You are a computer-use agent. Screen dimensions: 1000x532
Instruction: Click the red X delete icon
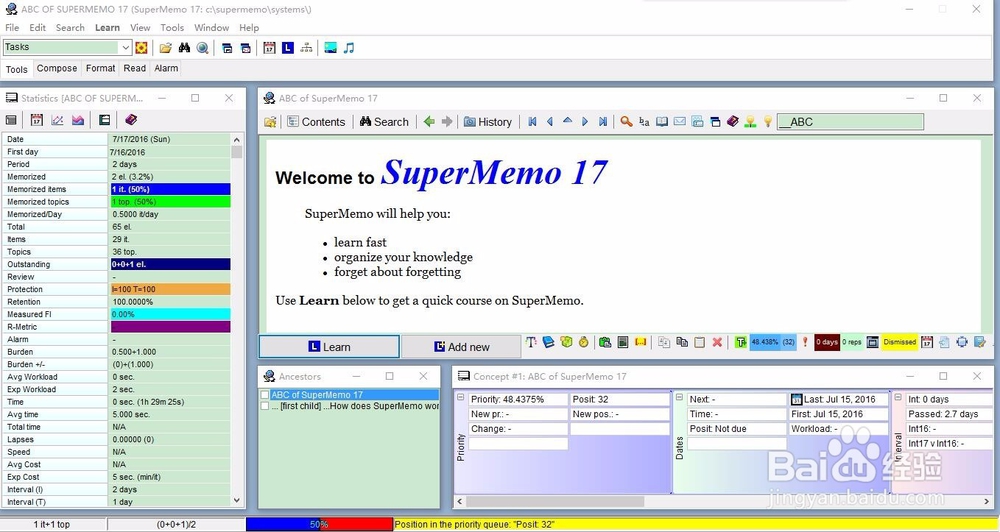(717, 343)
